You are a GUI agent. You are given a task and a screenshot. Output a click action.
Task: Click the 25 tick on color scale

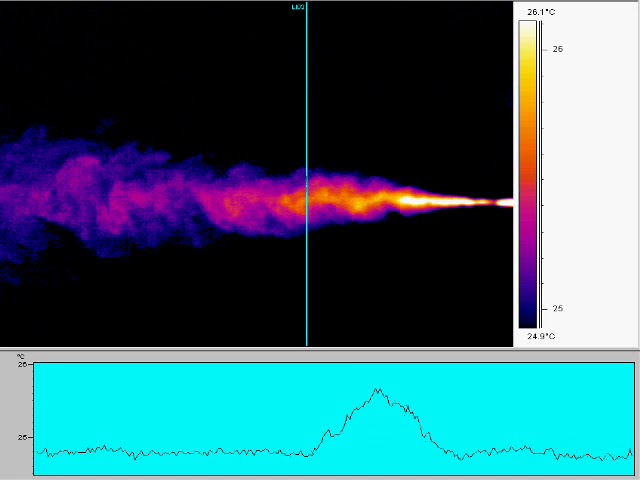pyautogui.click(x=558, y=309)
